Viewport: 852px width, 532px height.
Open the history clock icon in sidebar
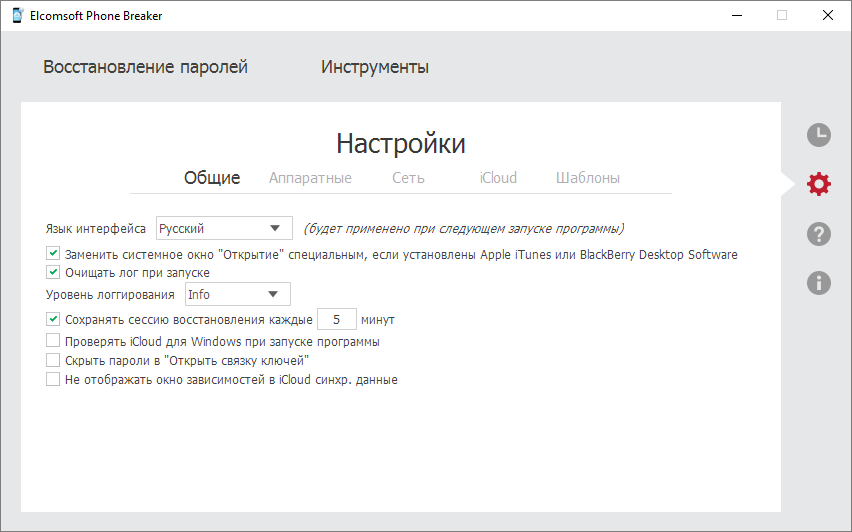(x=818, y=135)
